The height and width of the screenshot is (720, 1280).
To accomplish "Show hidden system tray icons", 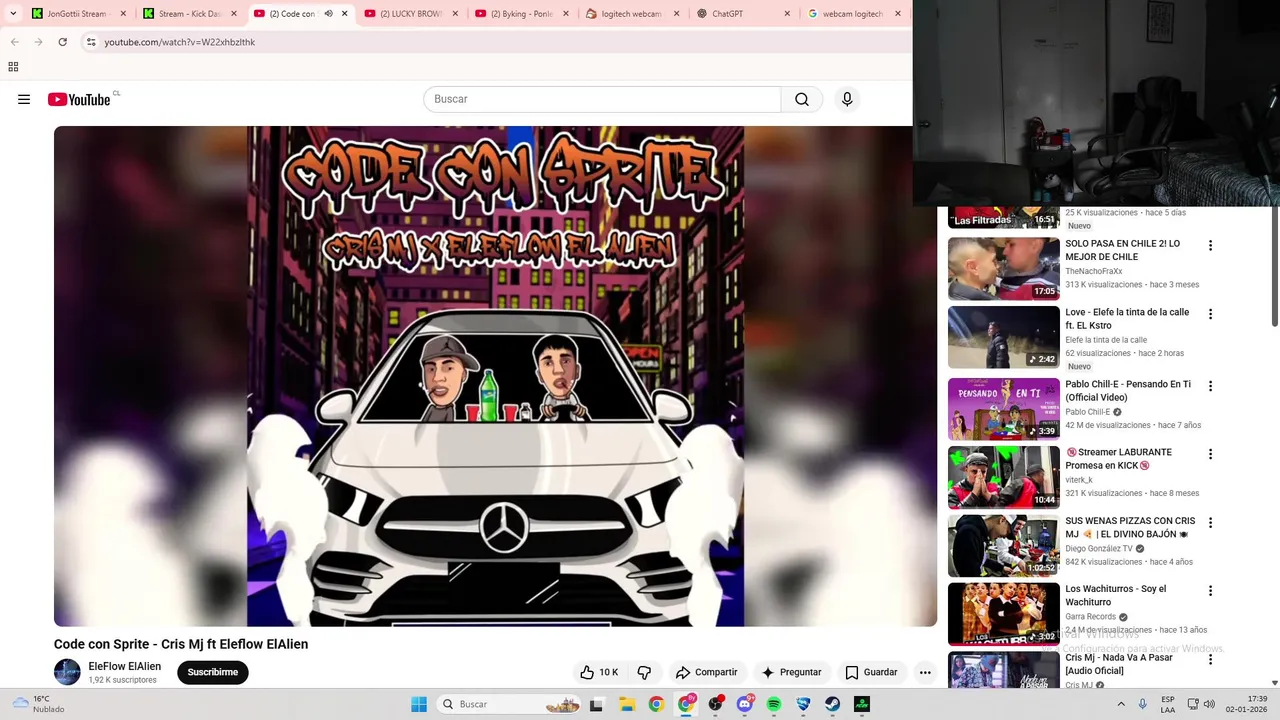I will [1120, 704].
